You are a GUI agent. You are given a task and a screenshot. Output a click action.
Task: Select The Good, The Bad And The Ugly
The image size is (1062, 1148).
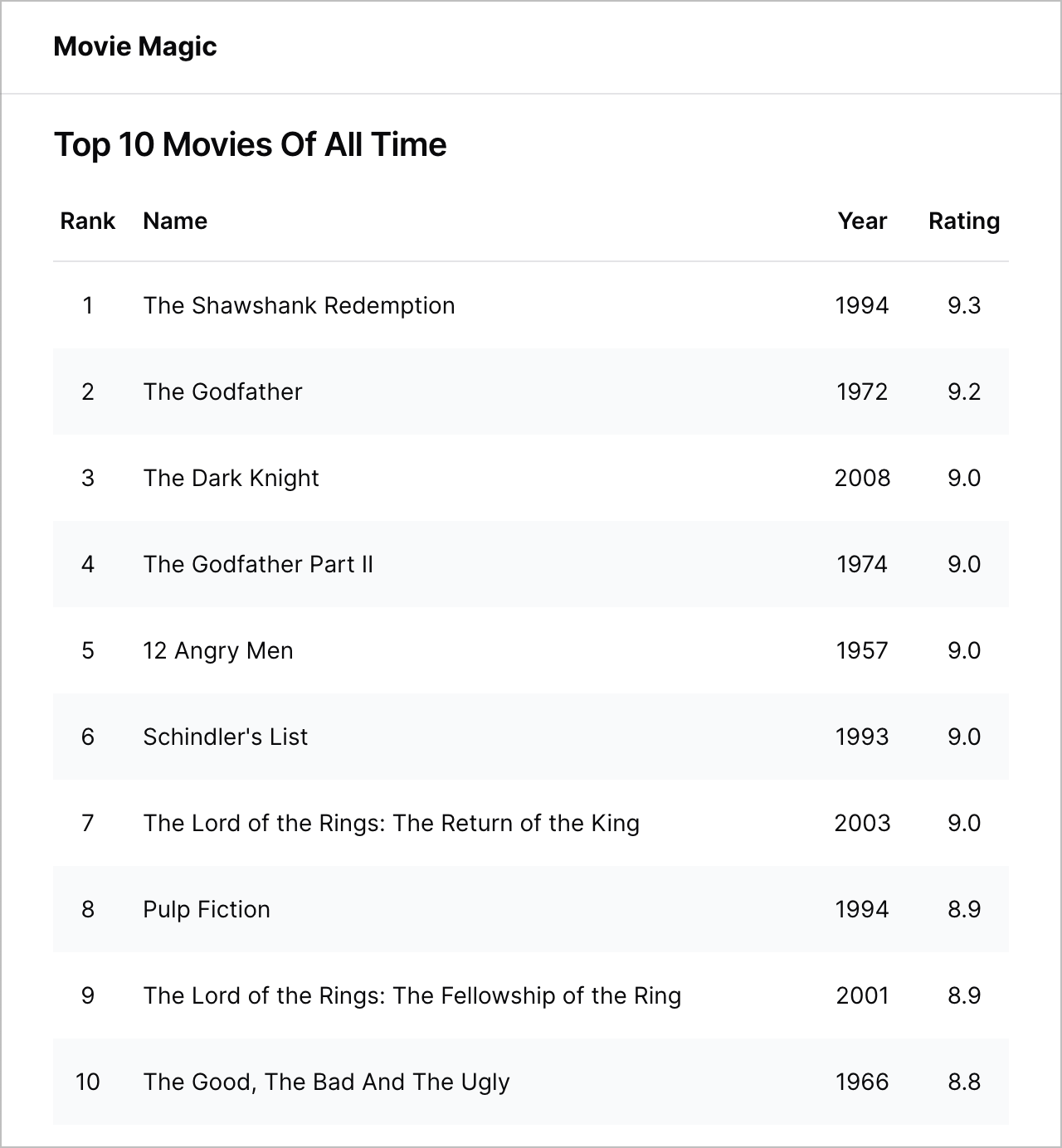(326, 1082)
